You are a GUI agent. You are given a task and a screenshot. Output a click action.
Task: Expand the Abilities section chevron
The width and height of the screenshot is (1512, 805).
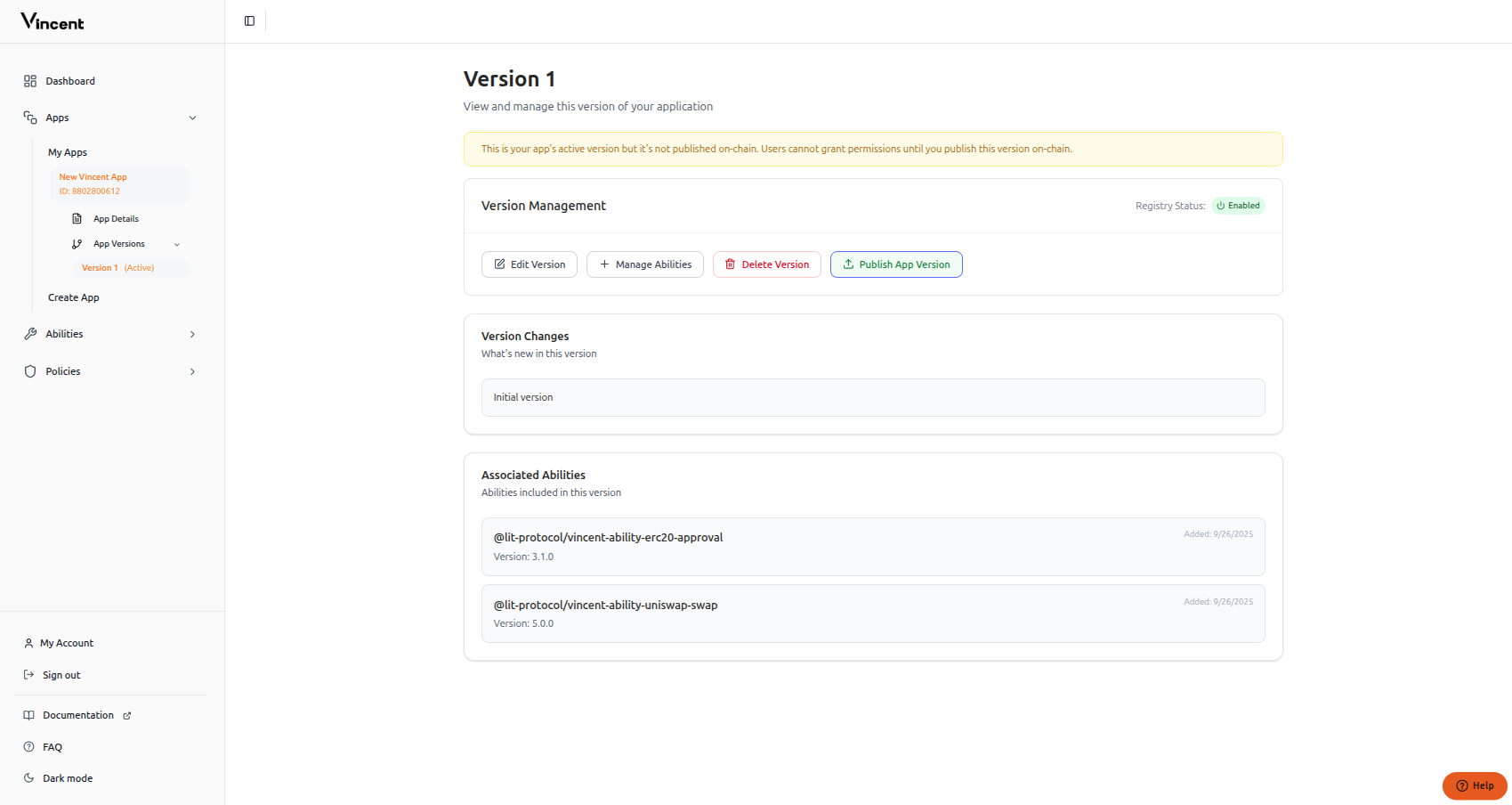pos(192,333)
